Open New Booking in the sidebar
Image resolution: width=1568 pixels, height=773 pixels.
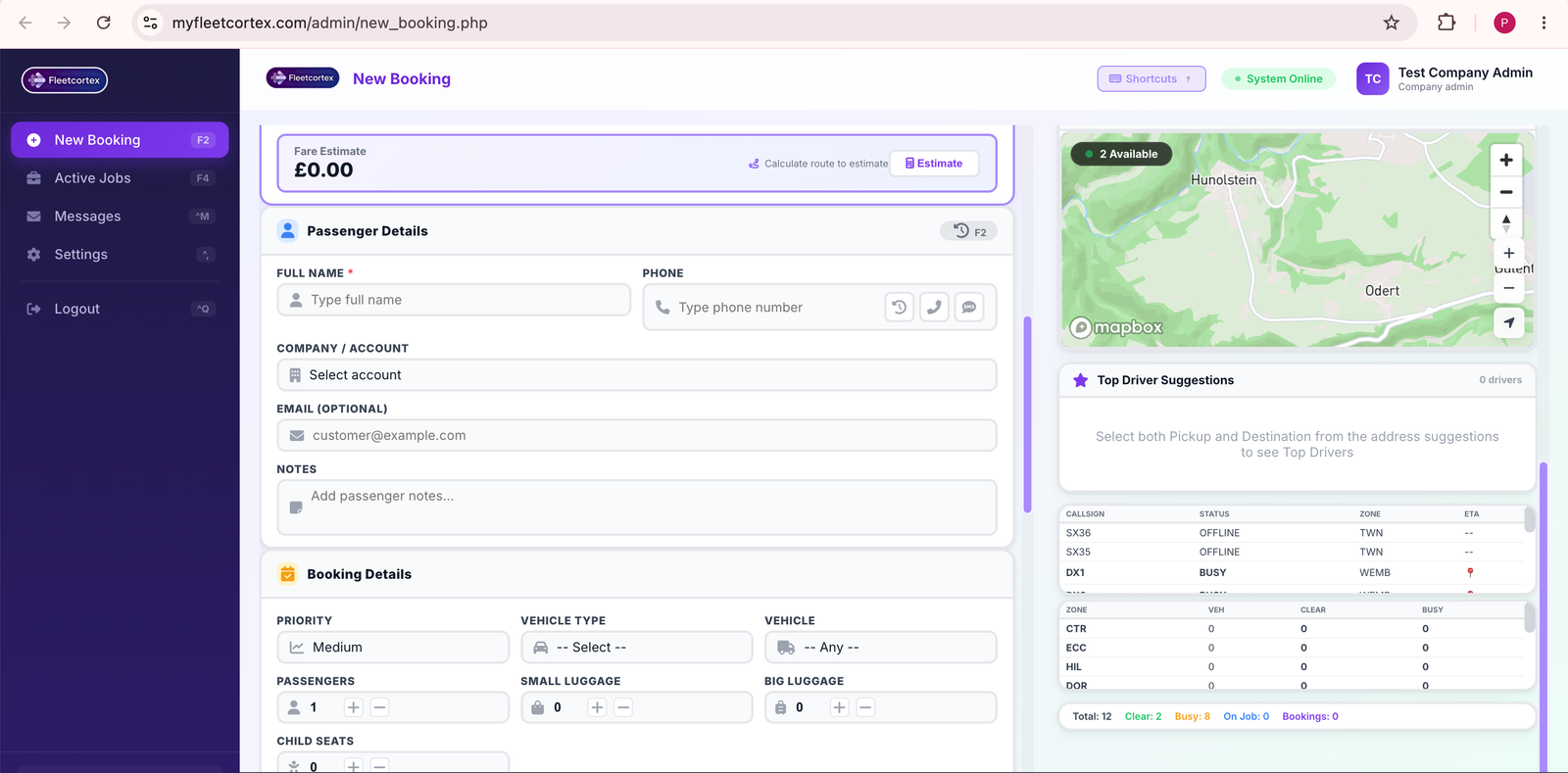point(120,140)
